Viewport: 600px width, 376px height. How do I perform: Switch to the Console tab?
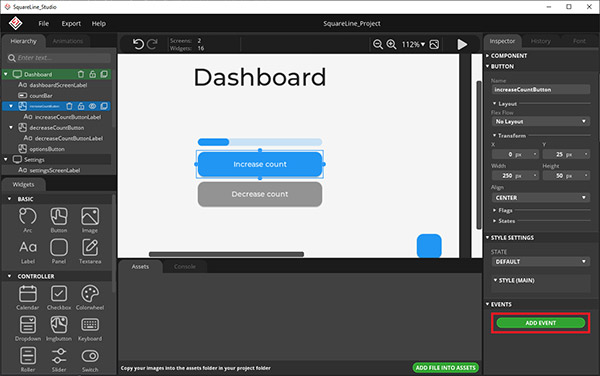tap(185, 267)
